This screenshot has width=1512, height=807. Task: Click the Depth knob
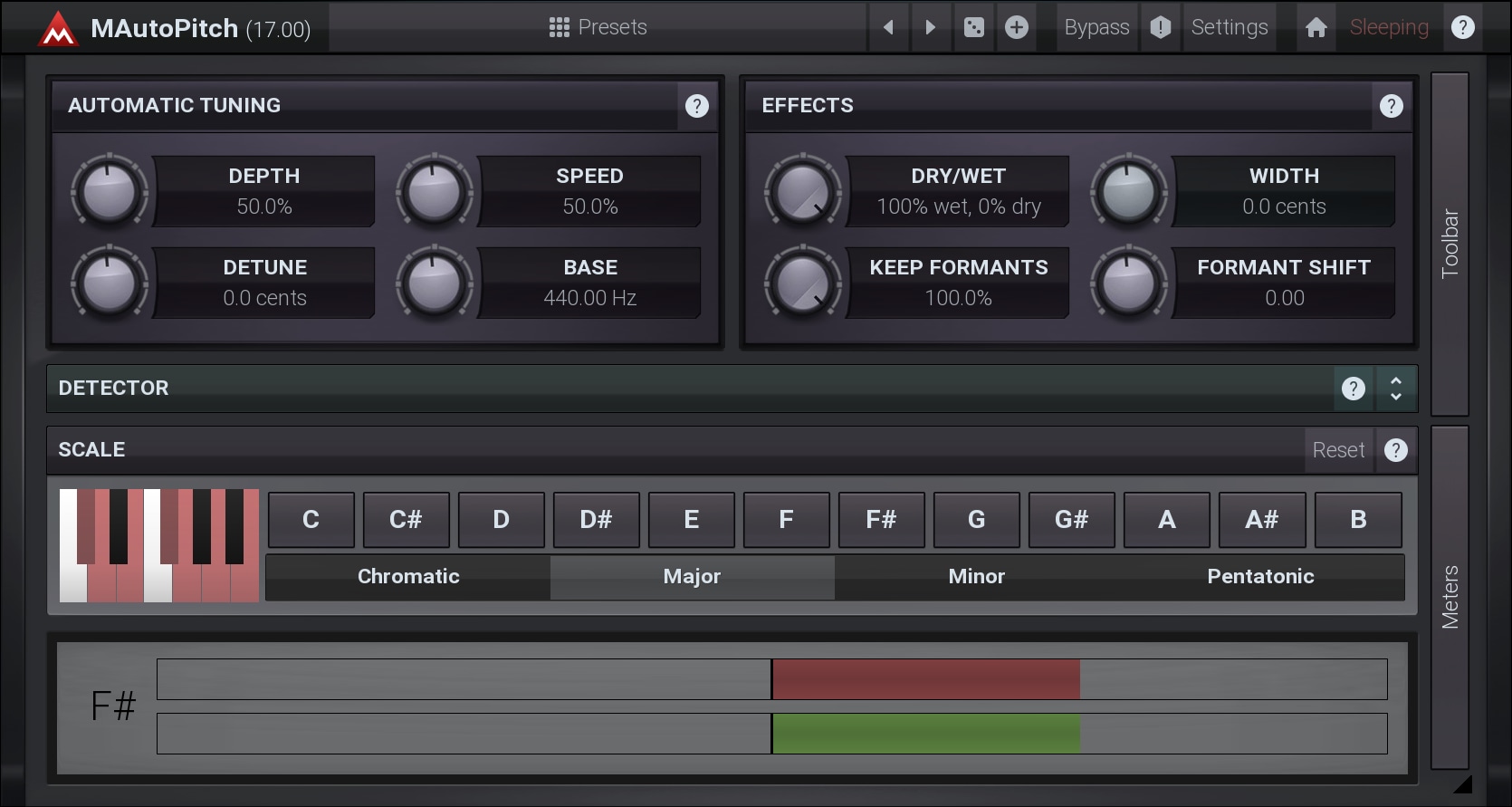click(x=110, y=191)
